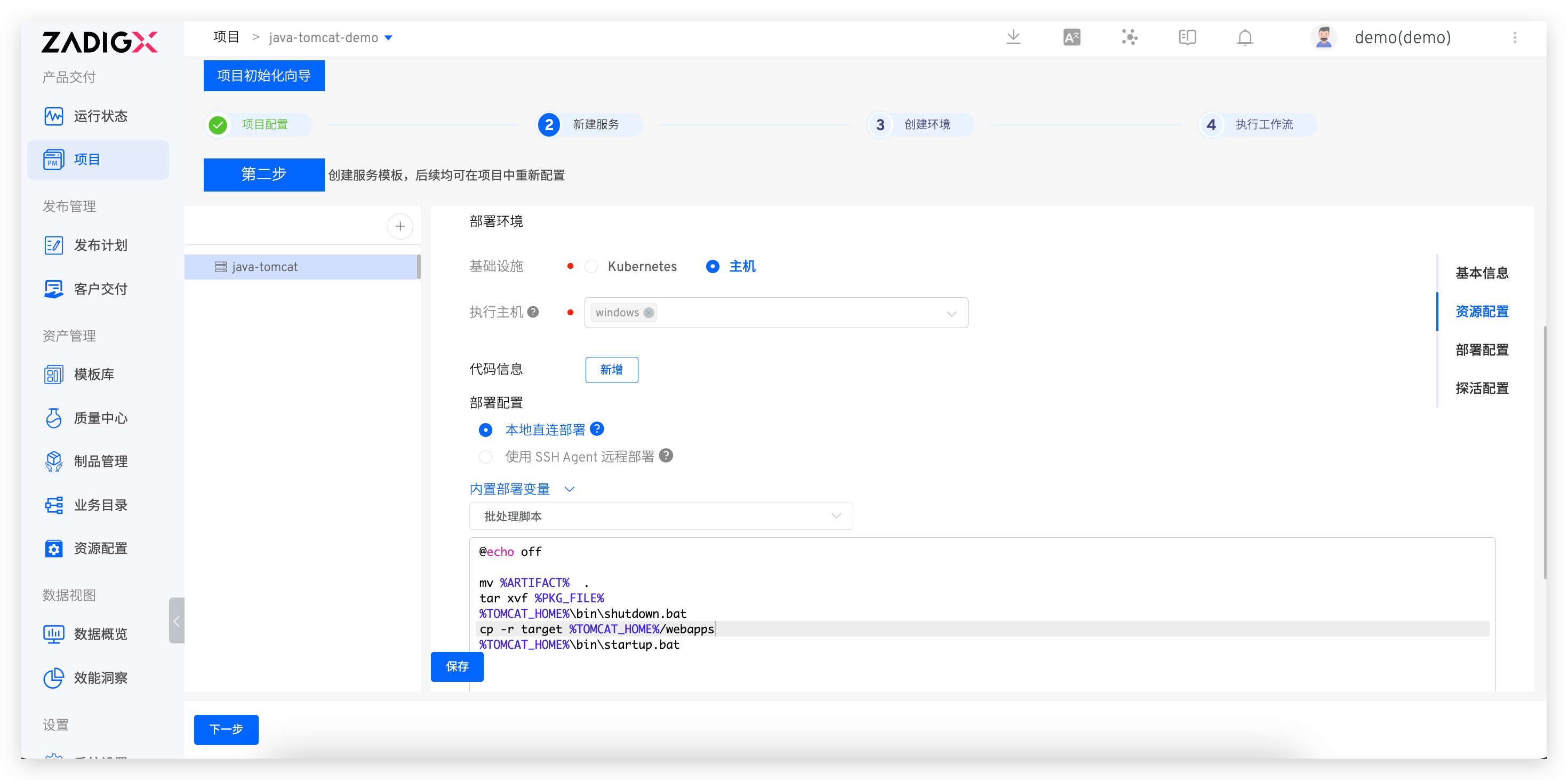Click the 项目初始化向导 button

tap(263, 76)
